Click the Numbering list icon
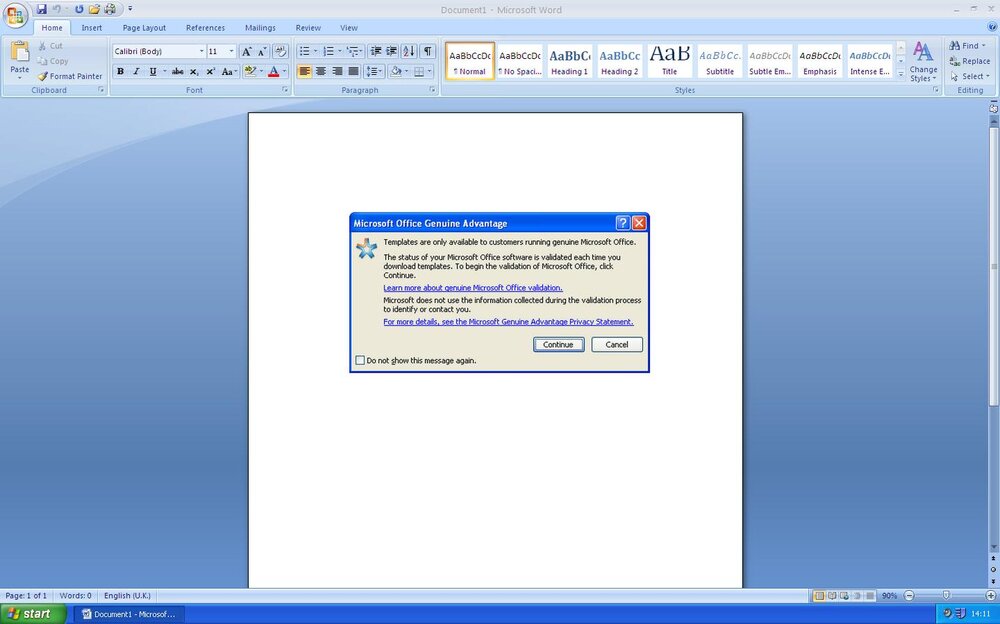The image size is (1000, 624). [x=328, y=52]
